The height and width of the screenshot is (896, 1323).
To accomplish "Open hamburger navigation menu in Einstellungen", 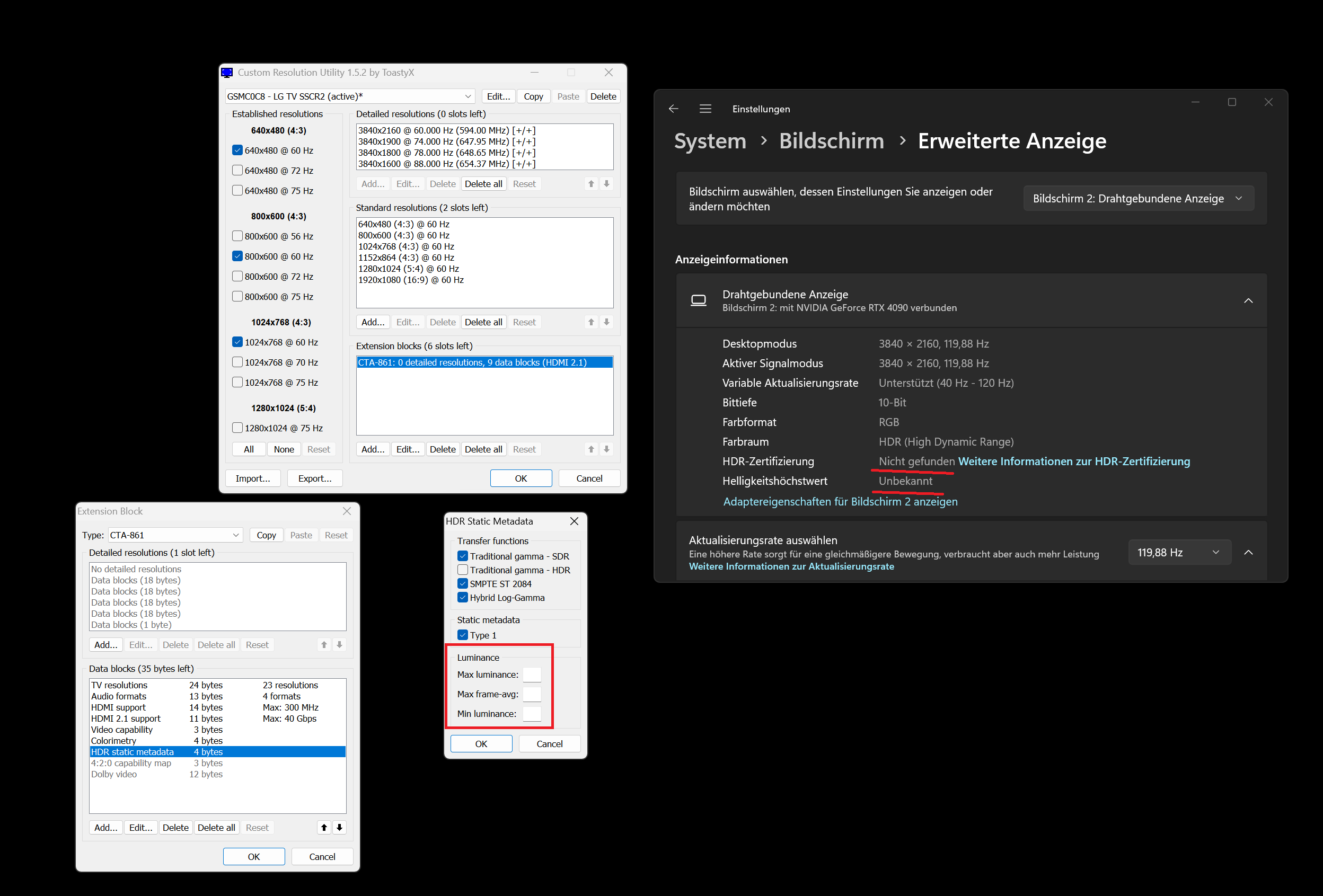I will tap(705, 109).
